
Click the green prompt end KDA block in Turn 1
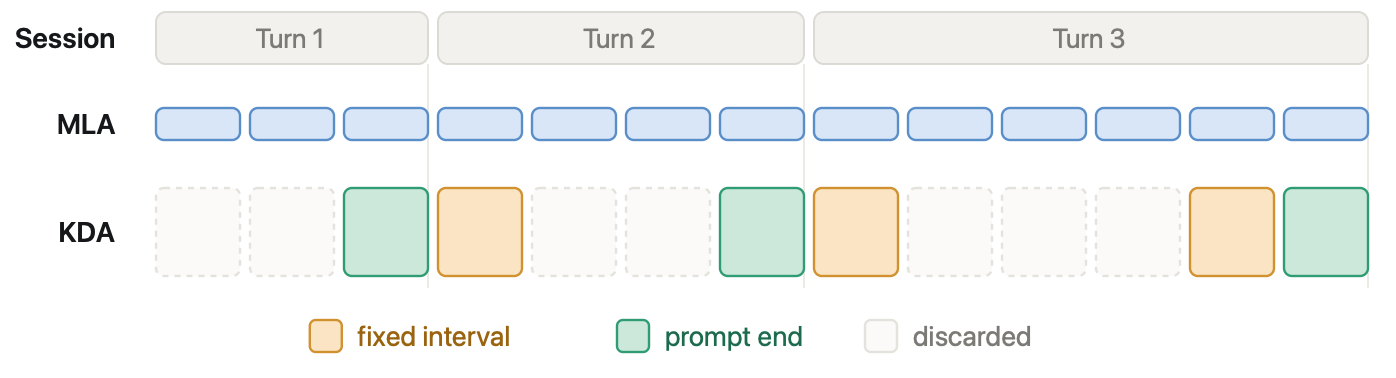[386, 232]
